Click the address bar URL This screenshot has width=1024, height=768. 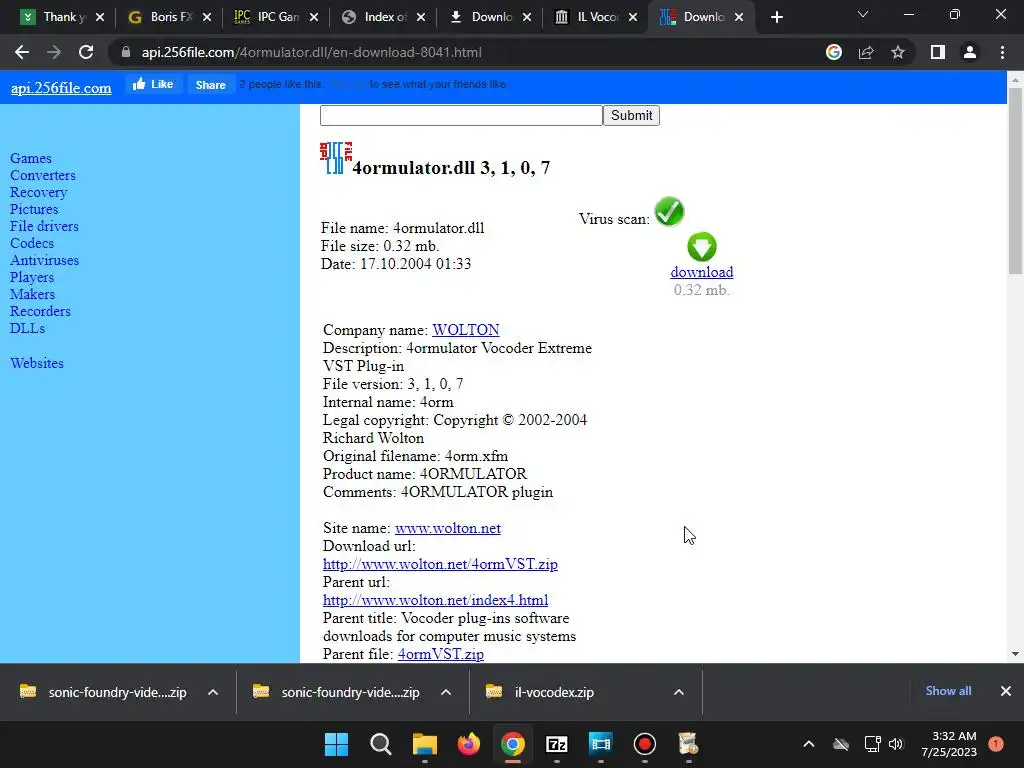[x=312, y=52]
